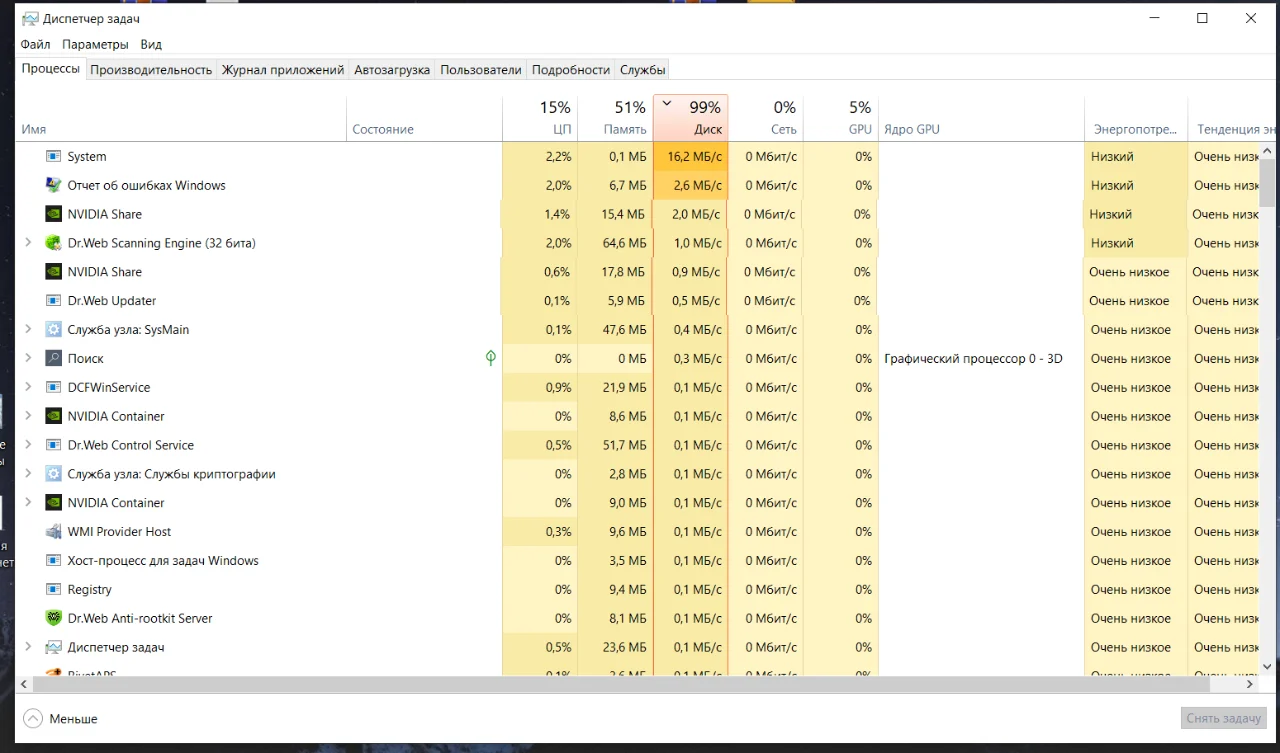Click the gear icon of Службы криптографии
Screen dimensions: 1280x753
pyautogui.click(x=54, y=475)
